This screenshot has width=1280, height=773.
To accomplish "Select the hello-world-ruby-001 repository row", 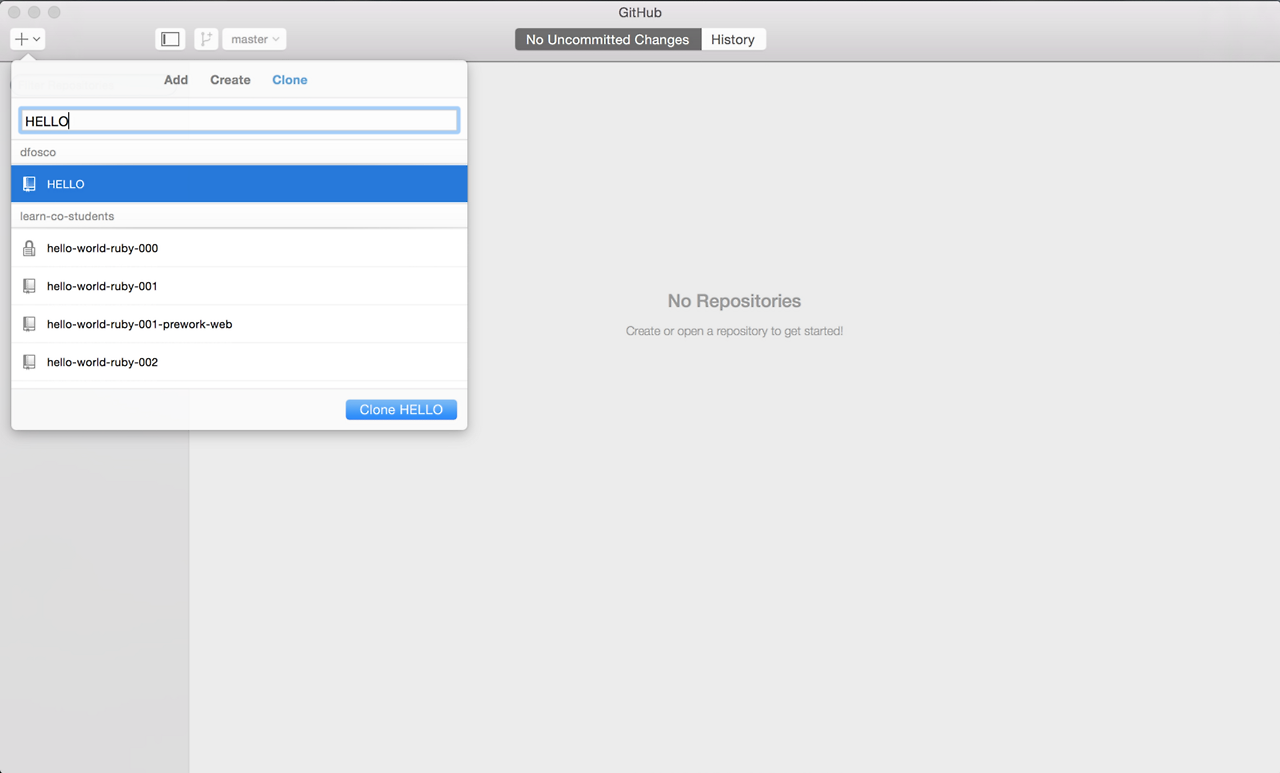I will tap(239, 286).
